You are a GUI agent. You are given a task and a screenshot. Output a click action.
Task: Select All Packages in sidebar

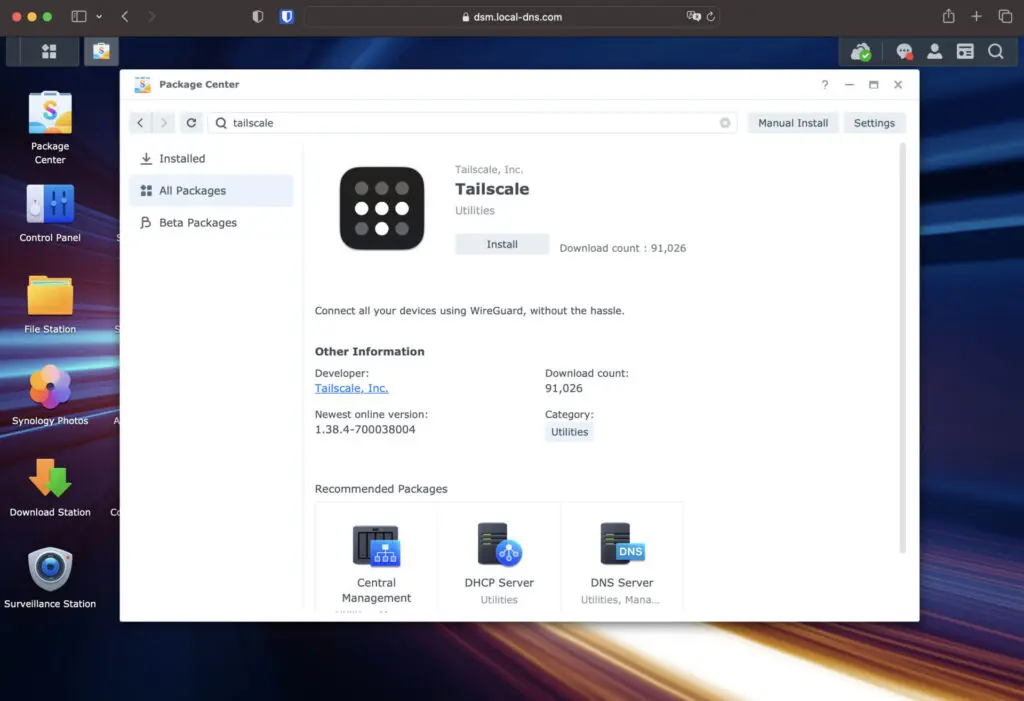pyautogui.click(x=211, y=191)
